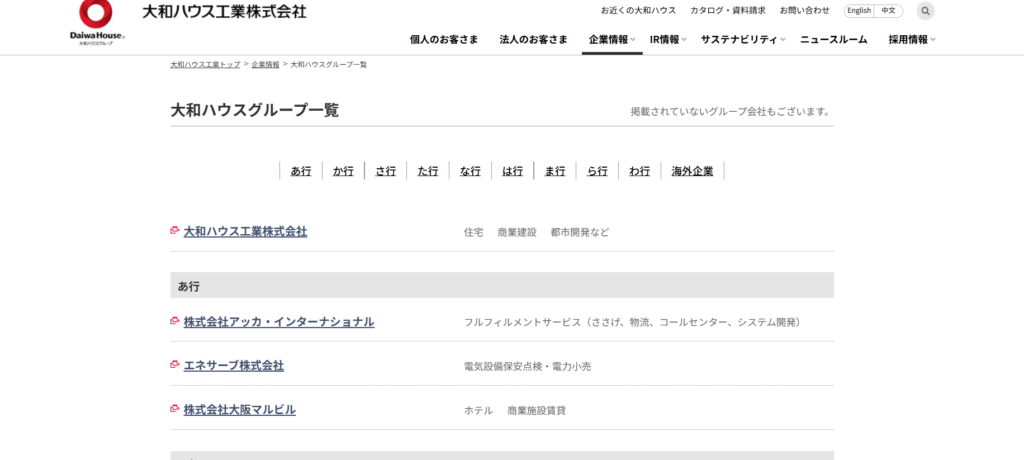Jump to the か行 section

(x=343, y=171)
